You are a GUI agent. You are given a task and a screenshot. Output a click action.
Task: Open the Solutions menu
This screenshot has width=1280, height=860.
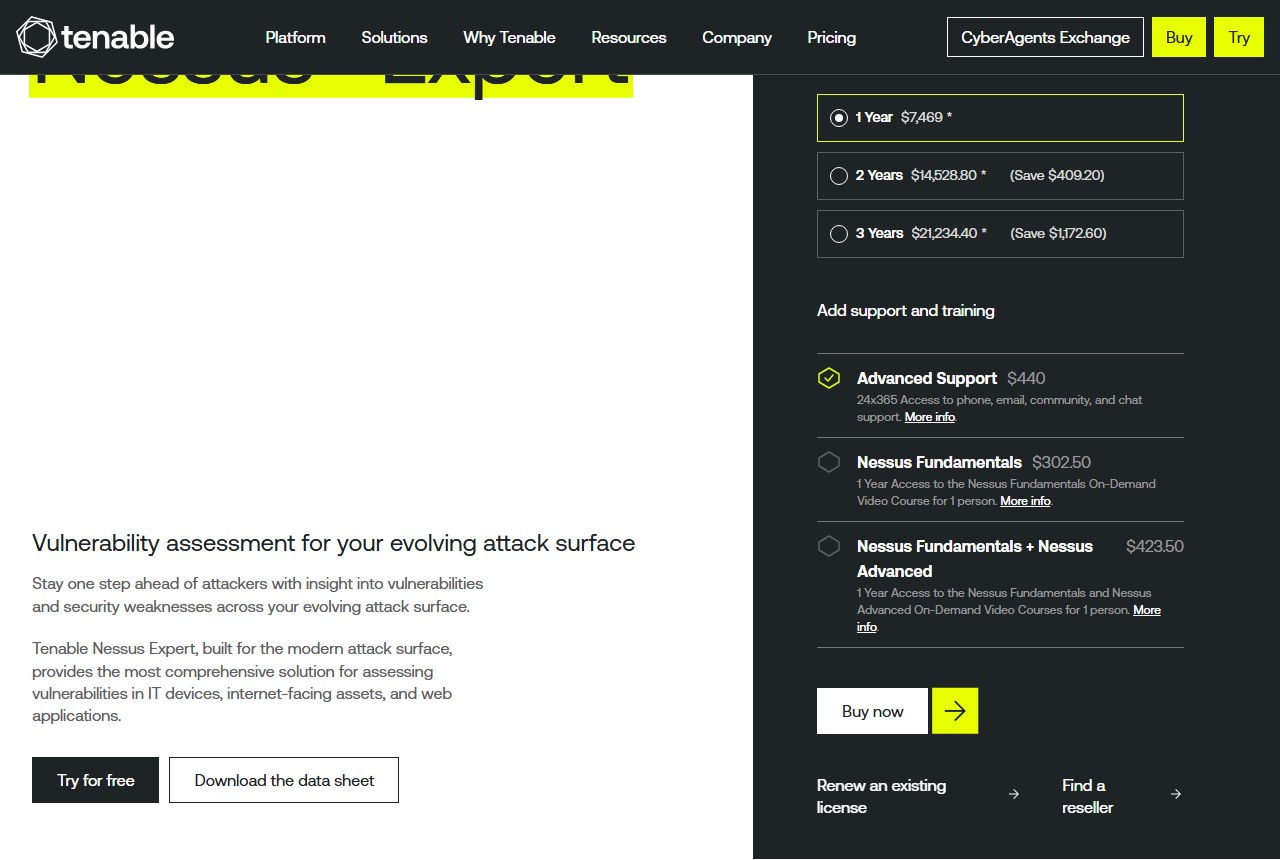pos(395,37)
